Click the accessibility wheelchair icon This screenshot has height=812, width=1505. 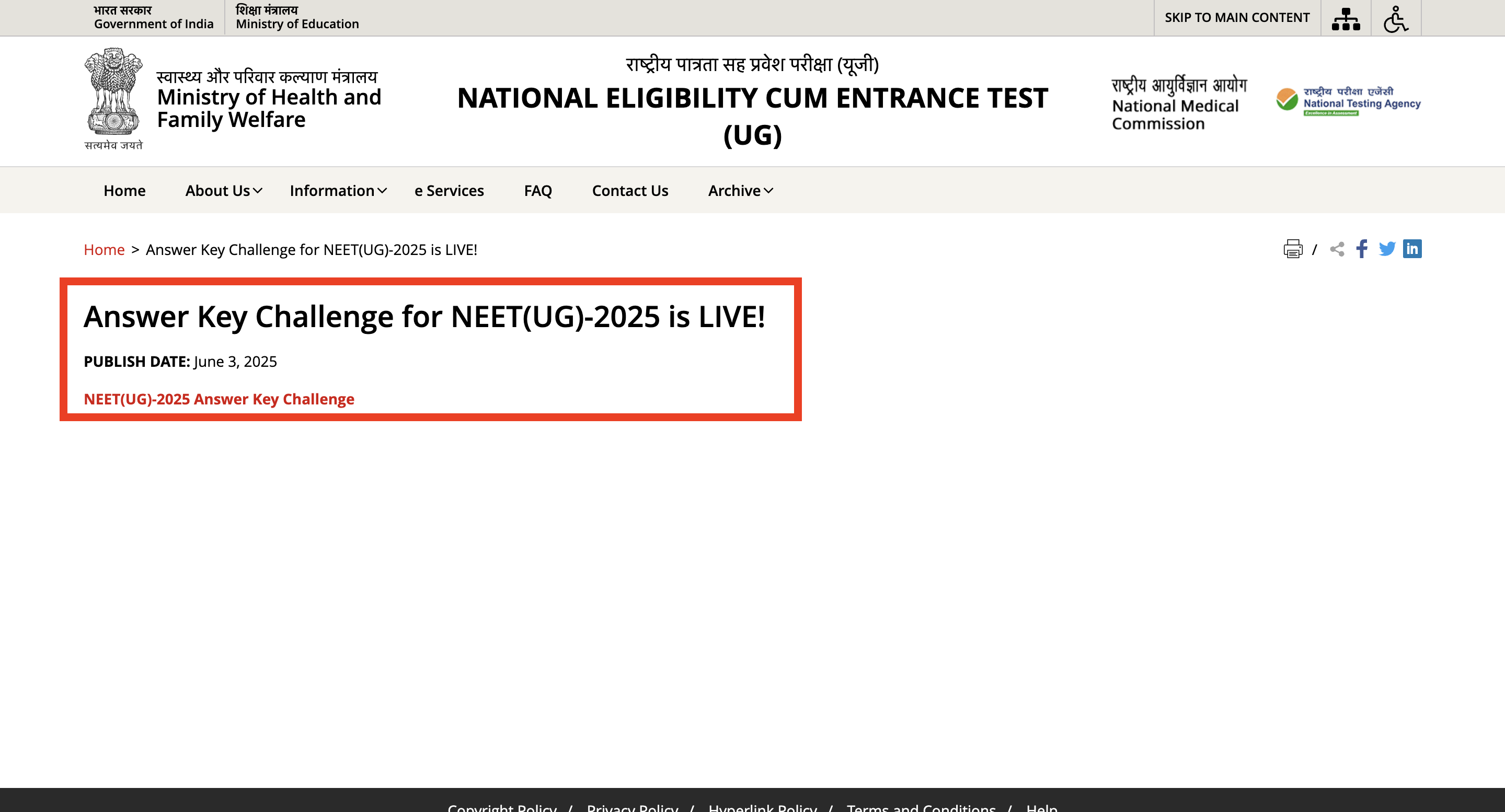[x=1395, y=18]
